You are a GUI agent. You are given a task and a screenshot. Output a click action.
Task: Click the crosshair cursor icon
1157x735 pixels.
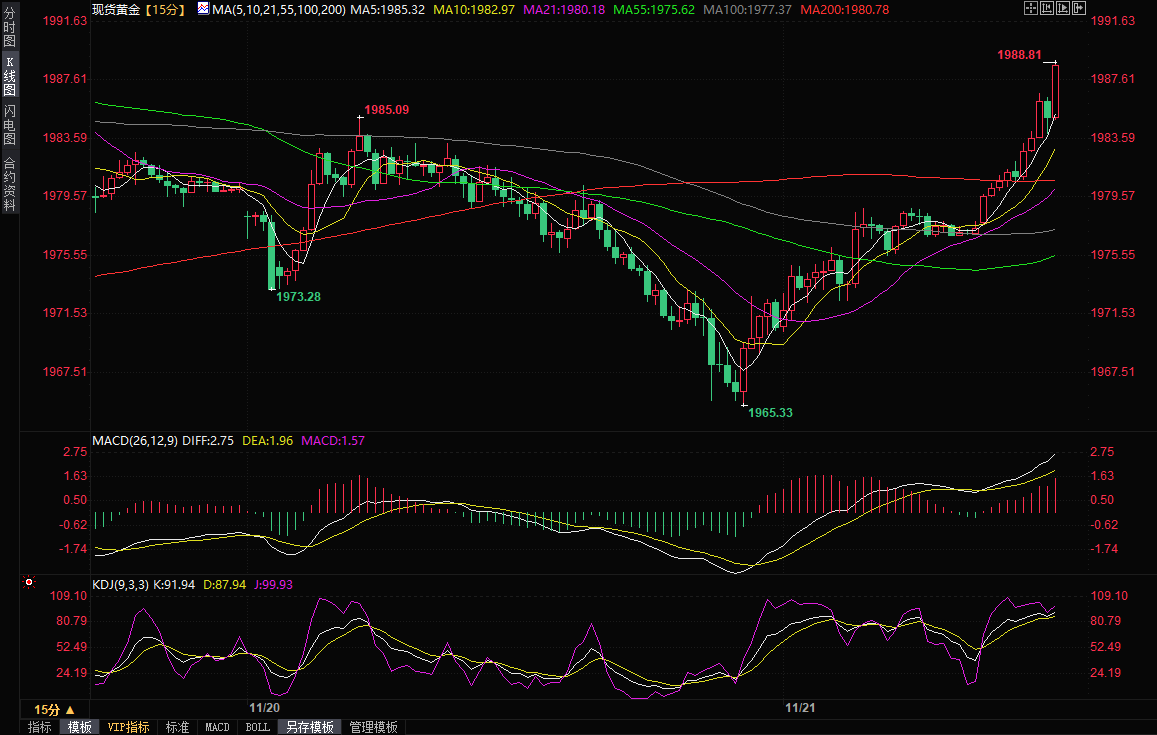tap(1031, 8)
